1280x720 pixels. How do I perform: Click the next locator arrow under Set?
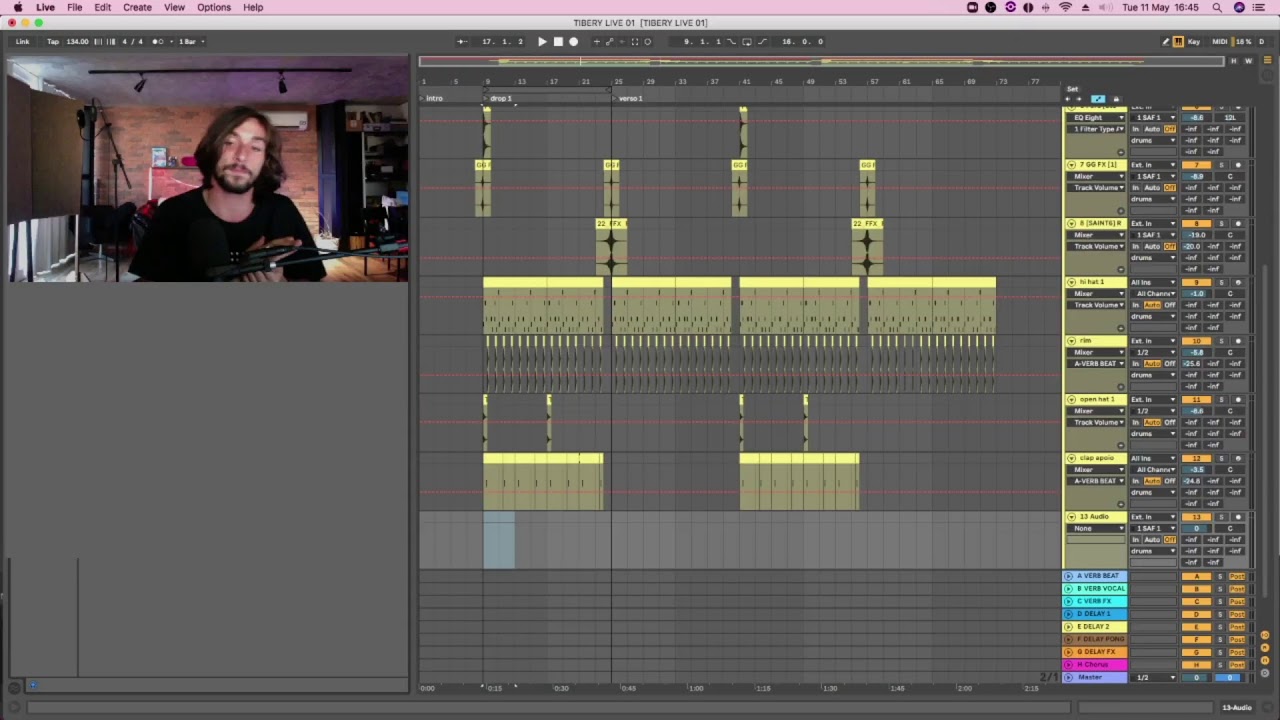tap(1079, 99)
